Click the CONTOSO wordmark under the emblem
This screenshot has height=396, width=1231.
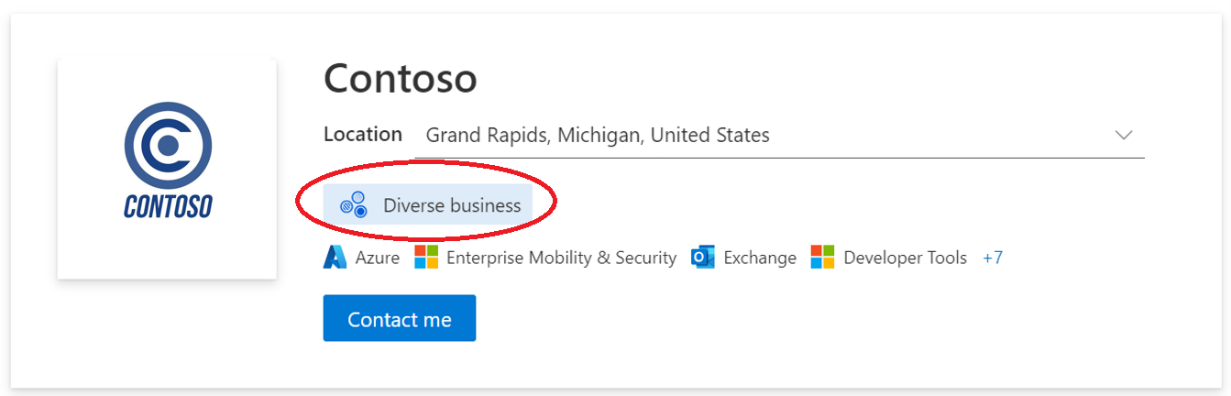[x=168, y=206]
